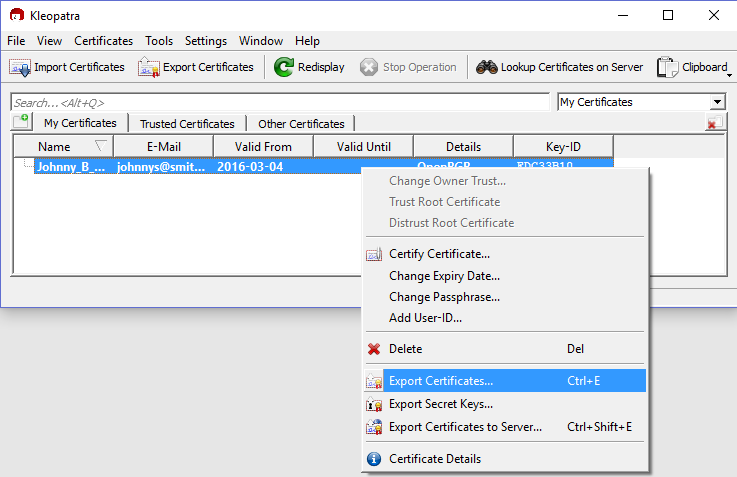The width and height of the screenshot is (737, 477).
Task: Open the Window menu
Action: pos(261,41)
